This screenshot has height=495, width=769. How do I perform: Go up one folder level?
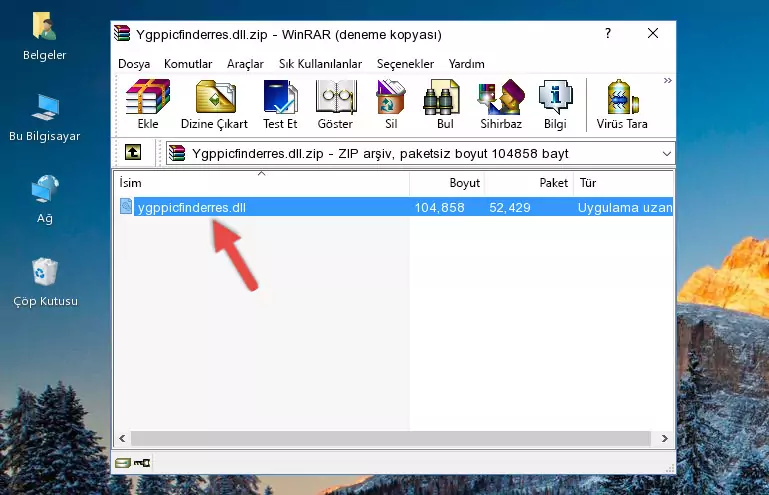point(133,152)
